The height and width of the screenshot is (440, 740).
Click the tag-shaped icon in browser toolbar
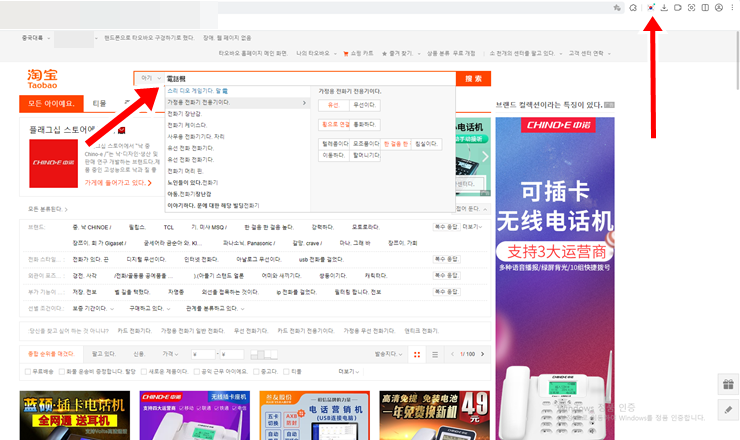tap(678, 8)
